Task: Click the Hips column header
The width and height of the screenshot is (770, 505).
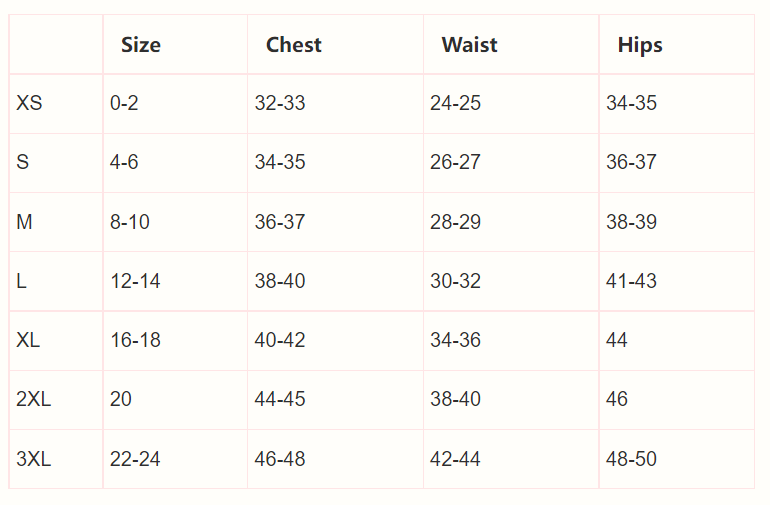Action: (x=640, y=46)
